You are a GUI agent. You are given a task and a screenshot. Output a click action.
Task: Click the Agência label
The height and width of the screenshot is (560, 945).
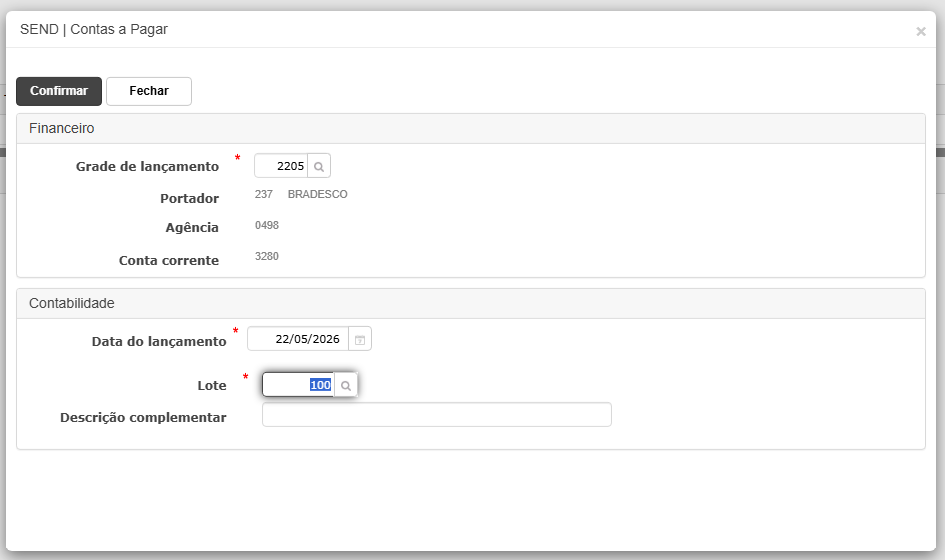(x=192, y=227)
